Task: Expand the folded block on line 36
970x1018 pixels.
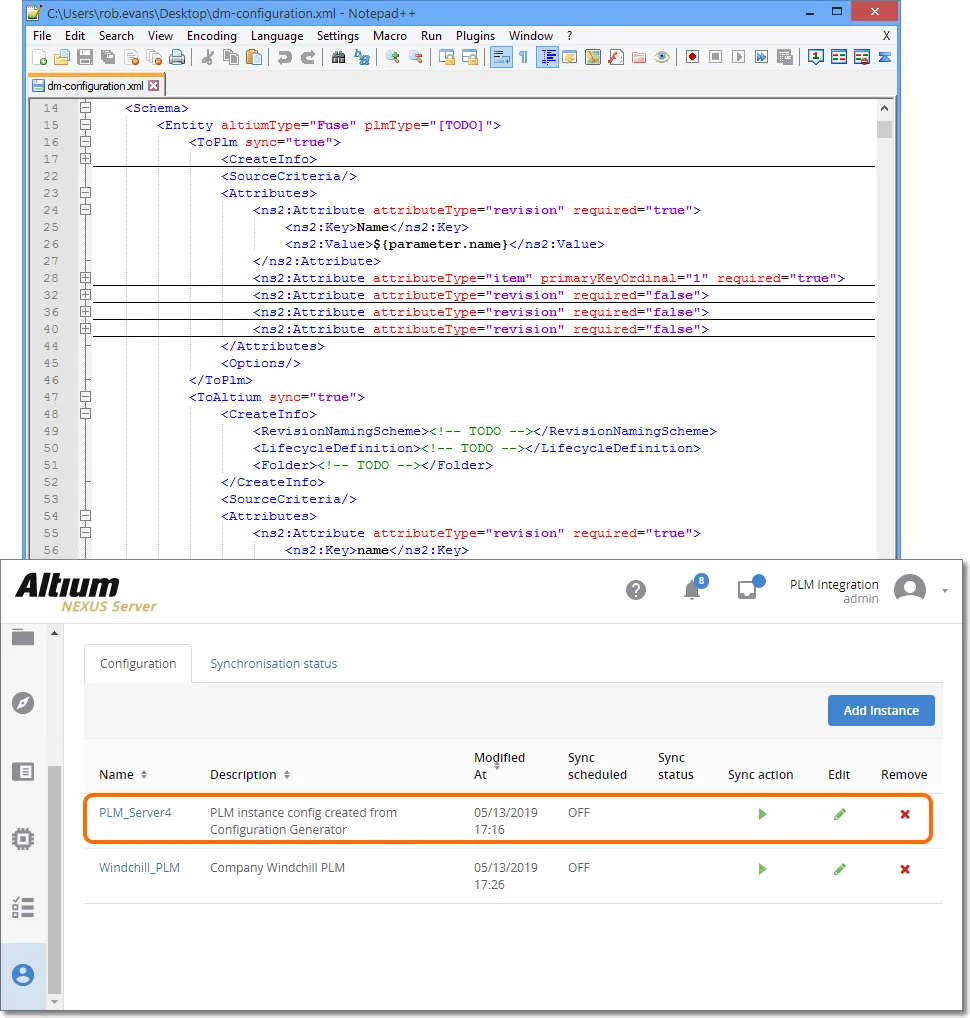Action: tap(86, 312)
